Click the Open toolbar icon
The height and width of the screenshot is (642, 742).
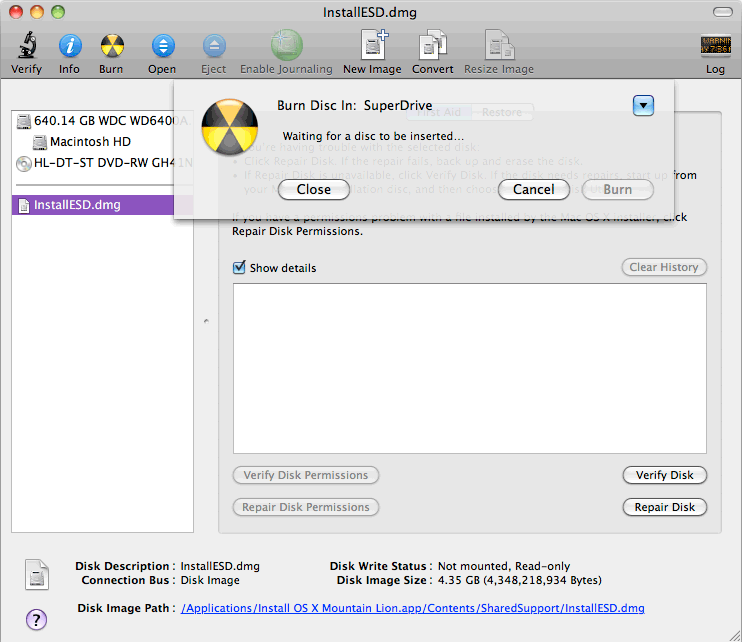163,46
